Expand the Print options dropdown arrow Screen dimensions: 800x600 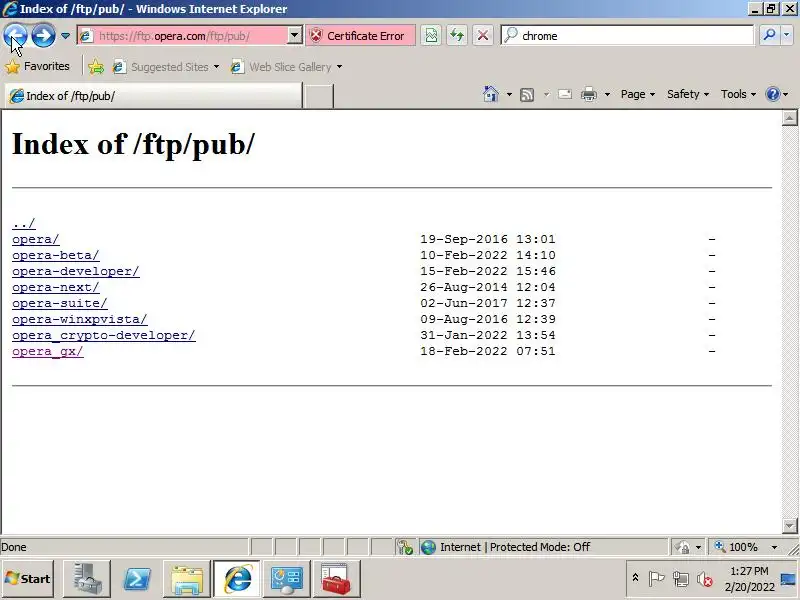(607, 94)
